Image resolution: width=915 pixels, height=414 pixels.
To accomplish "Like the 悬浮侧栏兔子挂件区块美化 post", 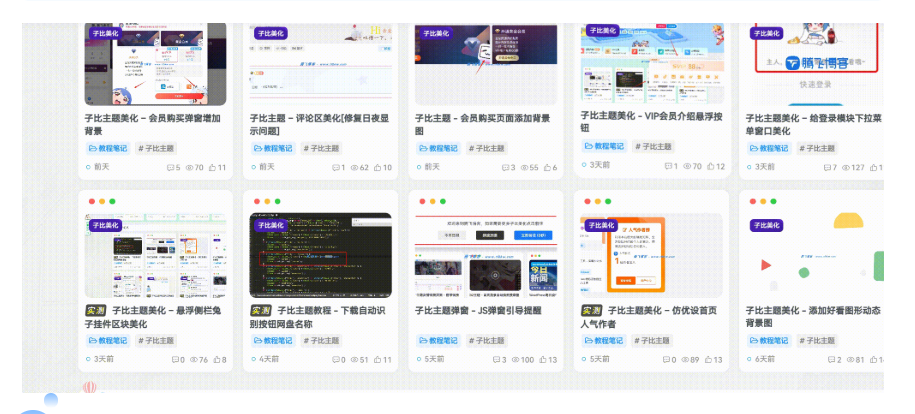I will point(217,360).
